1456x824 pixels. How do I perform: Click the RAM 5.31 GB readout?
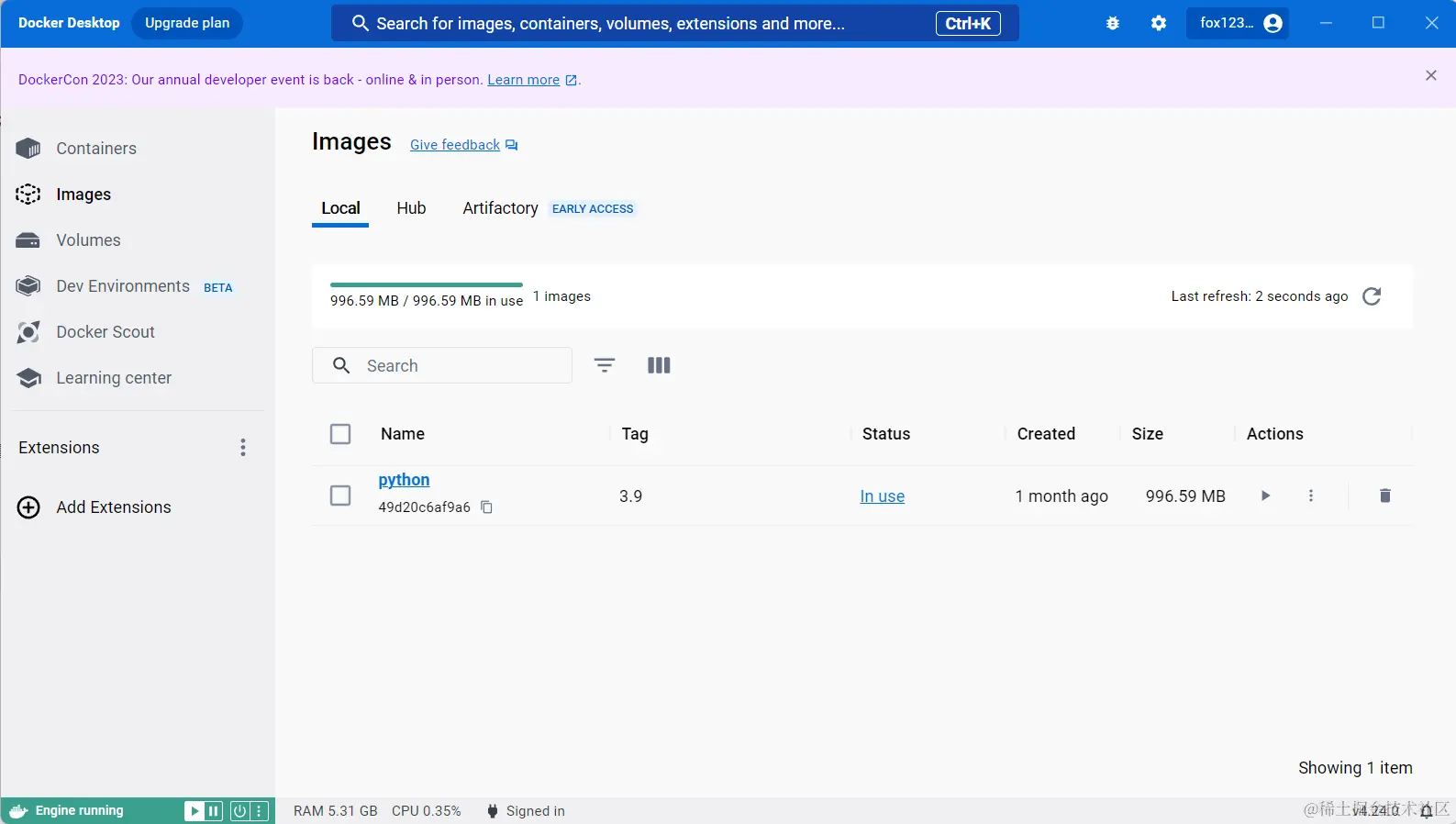(x=336, y=811)
